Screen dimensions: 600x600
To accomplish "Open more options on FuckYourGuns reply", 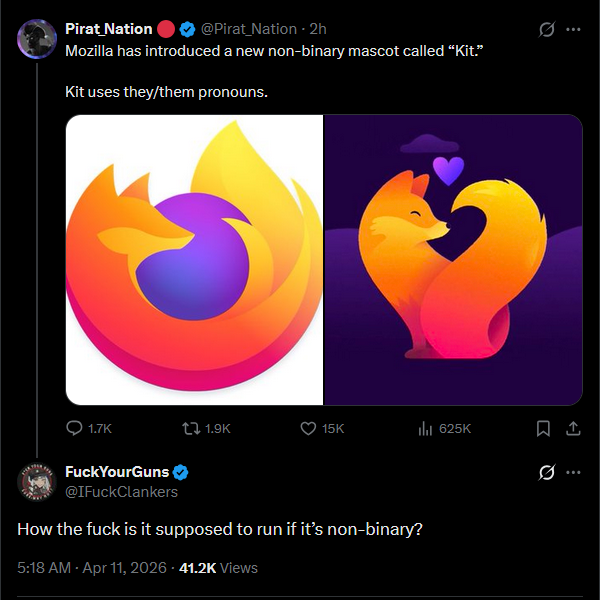I will tap(573, 472).
